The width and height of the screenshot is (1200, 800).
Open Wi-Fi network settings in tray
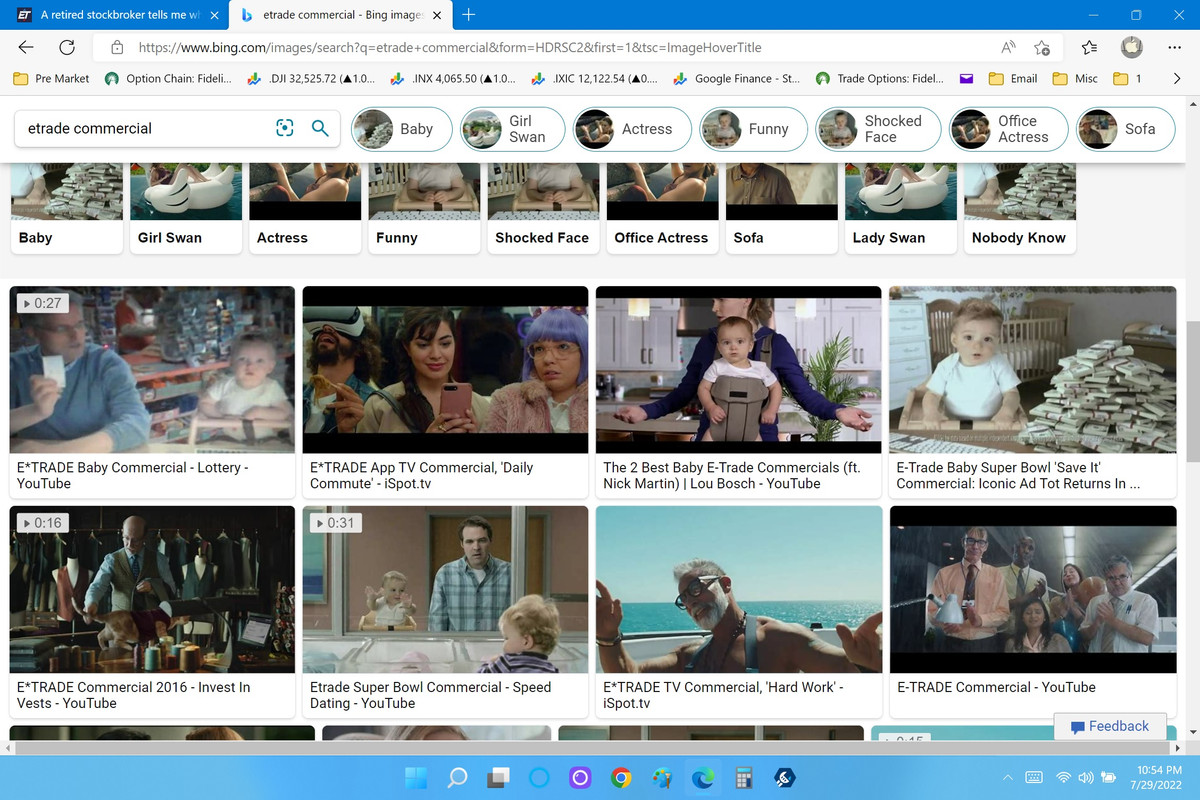click(1064, 777)
